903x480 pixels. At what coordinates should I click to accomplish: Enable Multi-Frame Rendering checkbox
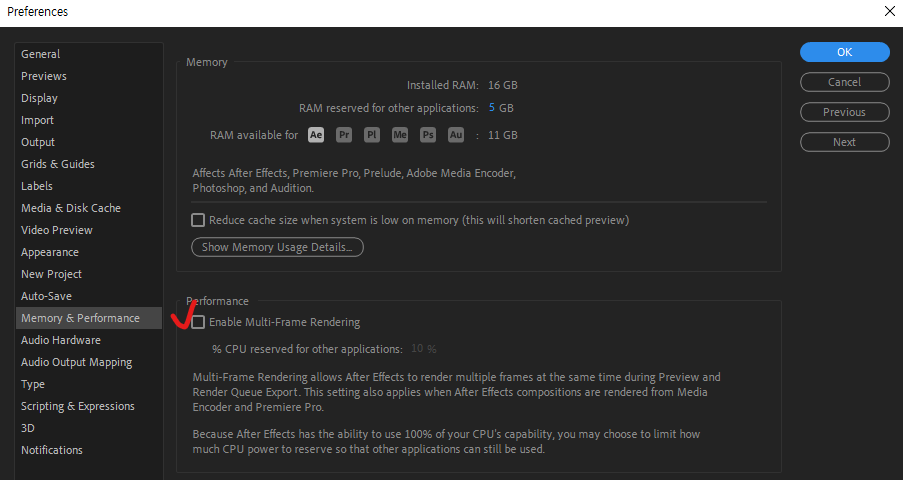point(198,322)
